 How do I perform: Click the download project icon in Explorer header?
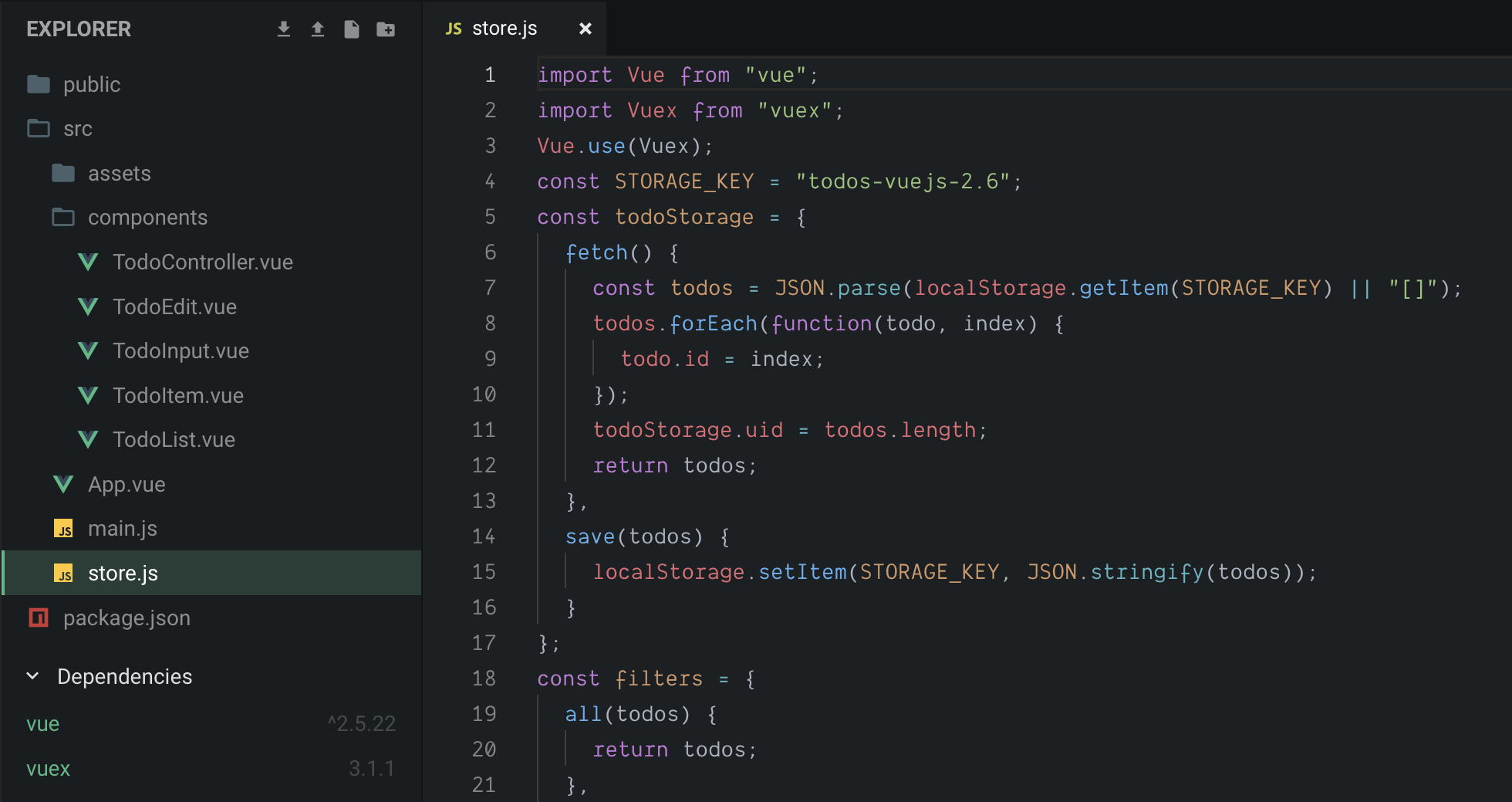pyautogui.click(x=284, y=29)
